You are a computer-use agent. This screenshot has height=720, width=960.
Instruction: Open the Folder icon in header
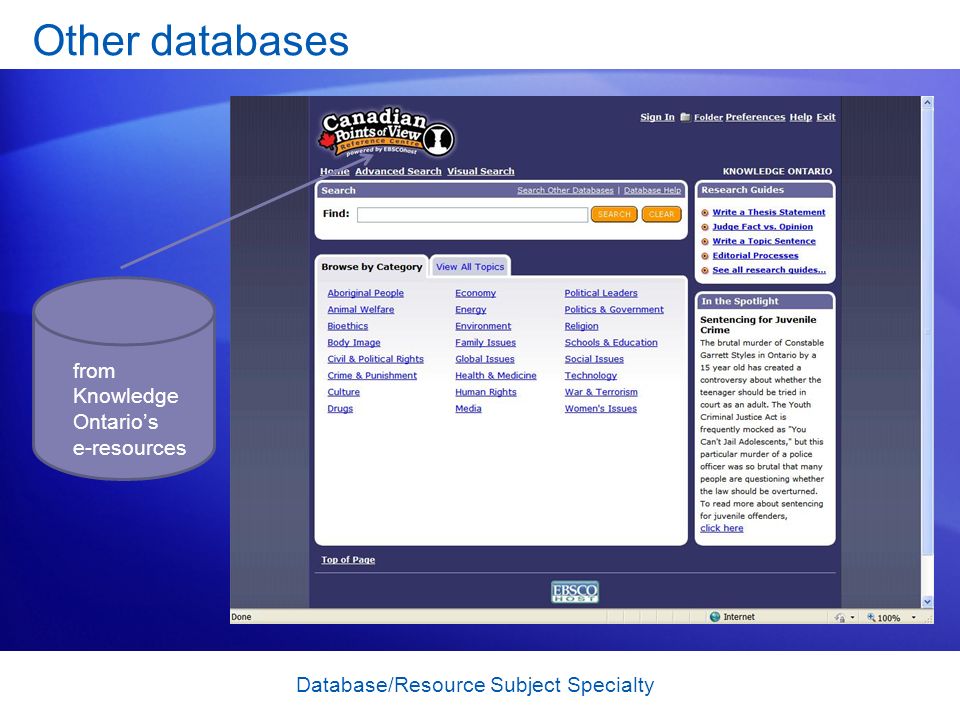click(x=685, y=117)
